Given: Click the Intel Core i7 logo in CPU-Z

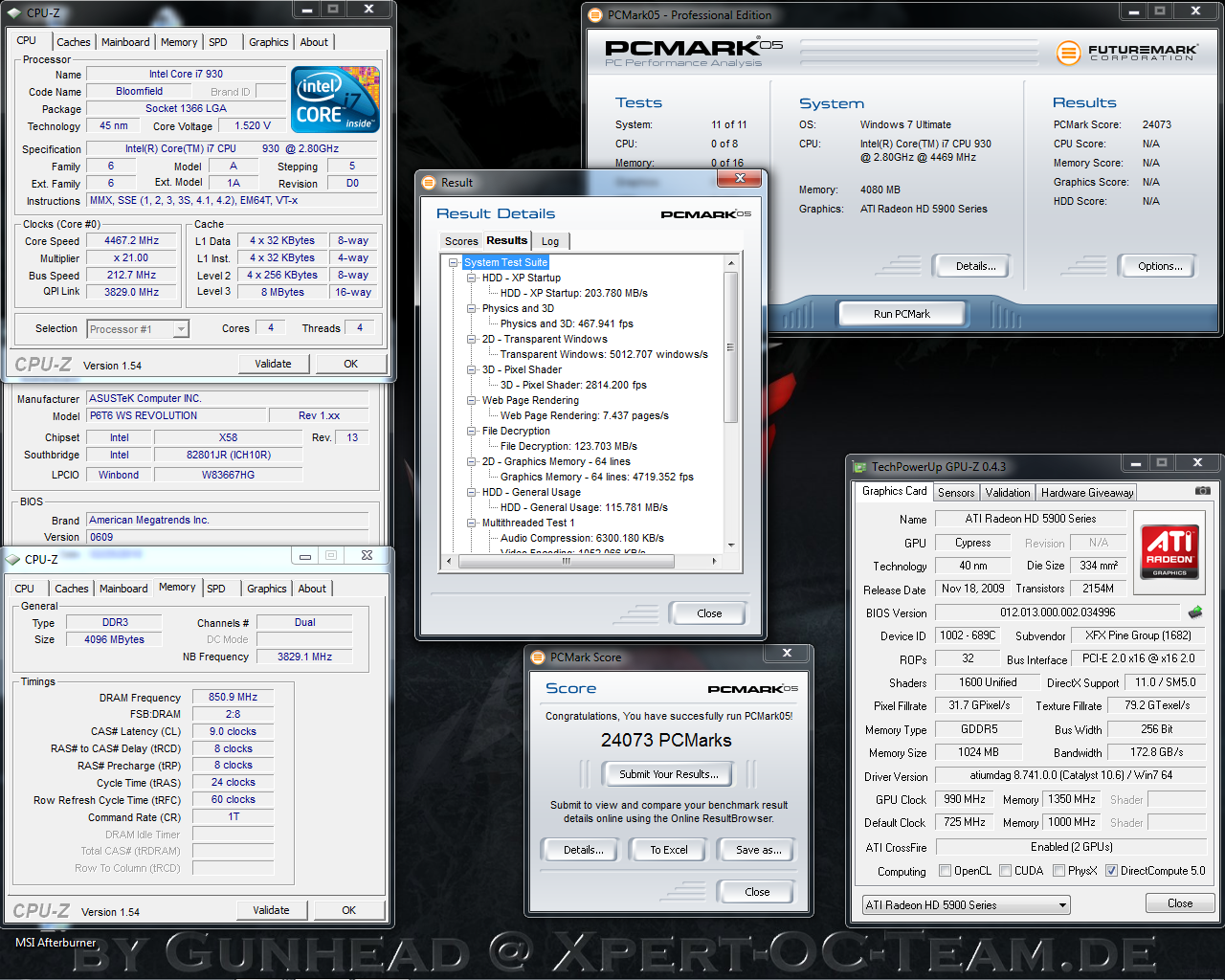Looking at the screenshot, I should pos(336,99).
